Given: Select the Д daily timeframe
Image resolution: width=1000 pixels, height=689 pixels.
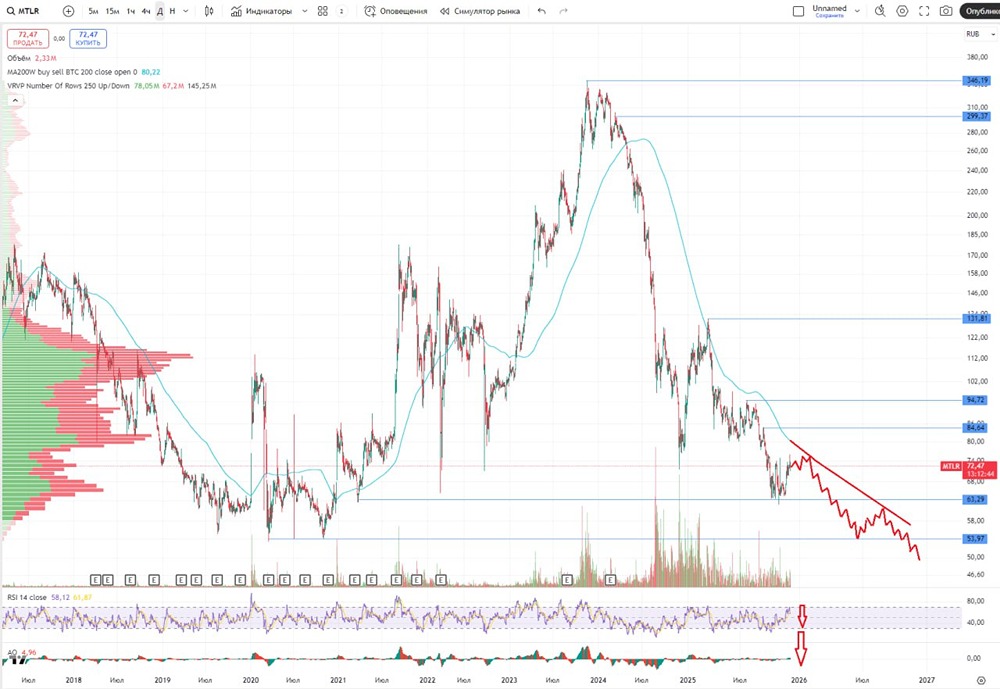Looking at the screenshot, I should coord(159,11).
